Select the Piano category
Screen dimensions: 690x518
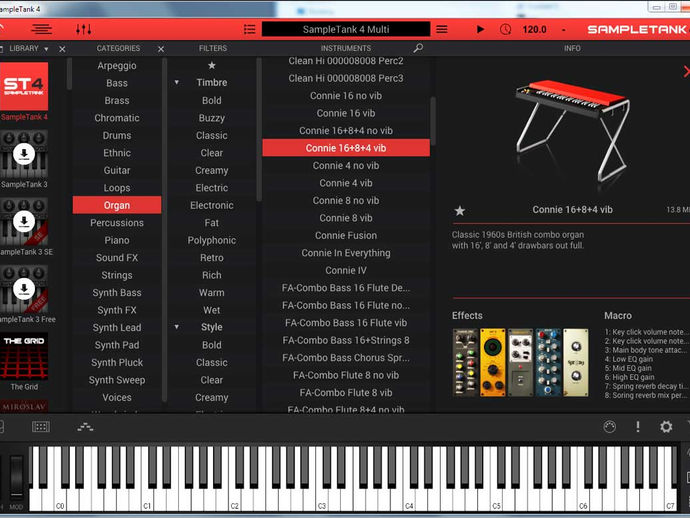(117, 240)
